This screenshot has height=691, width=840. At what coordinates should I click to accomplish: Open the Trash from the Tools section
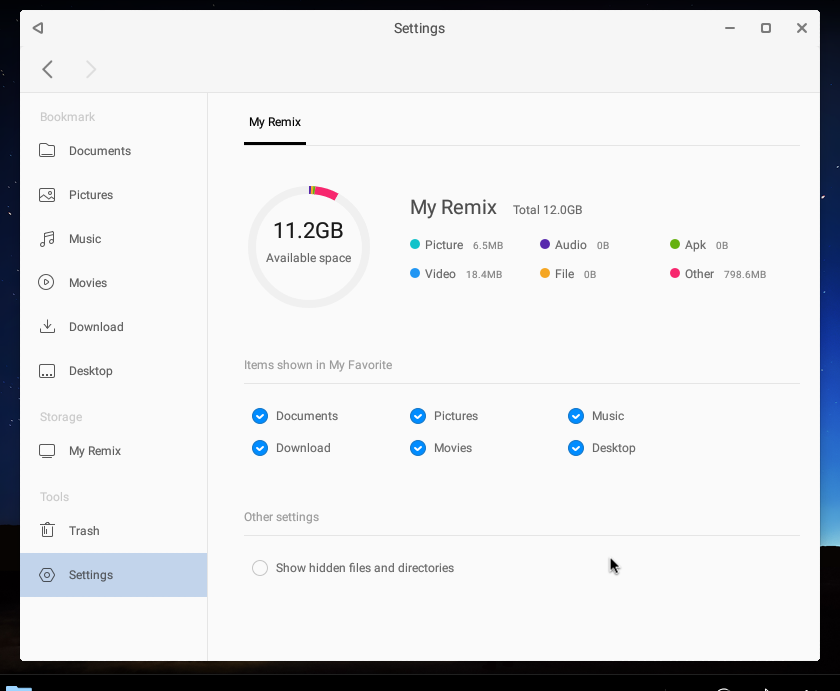(x=85, y=531)
